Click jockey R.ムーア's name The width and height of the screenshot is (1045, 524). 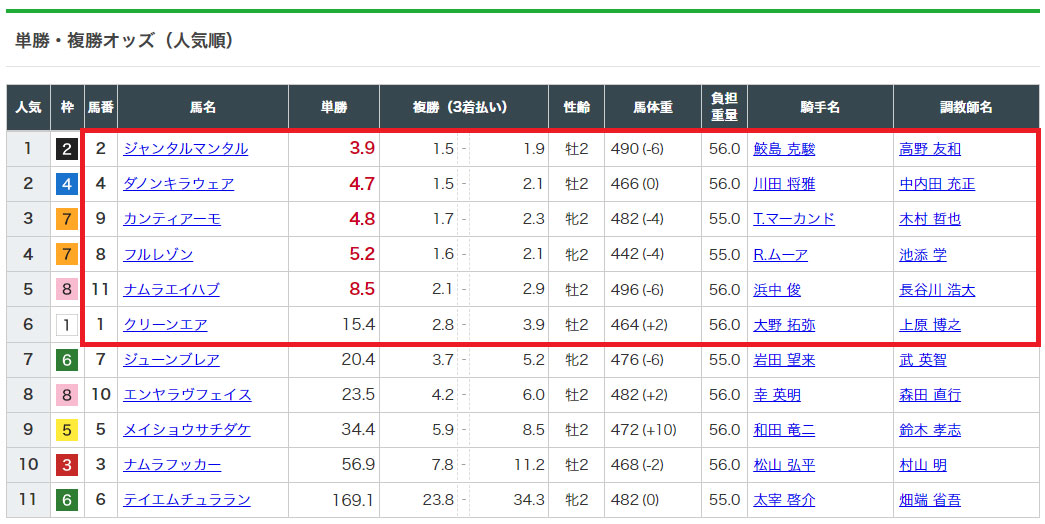pos(780,254)
